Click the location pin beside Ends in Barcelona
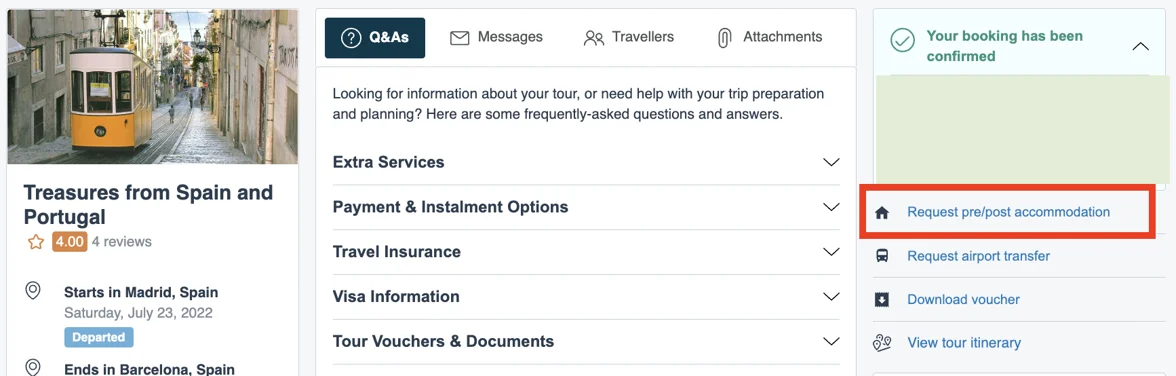1176x376 pixels. coord(33,367)
